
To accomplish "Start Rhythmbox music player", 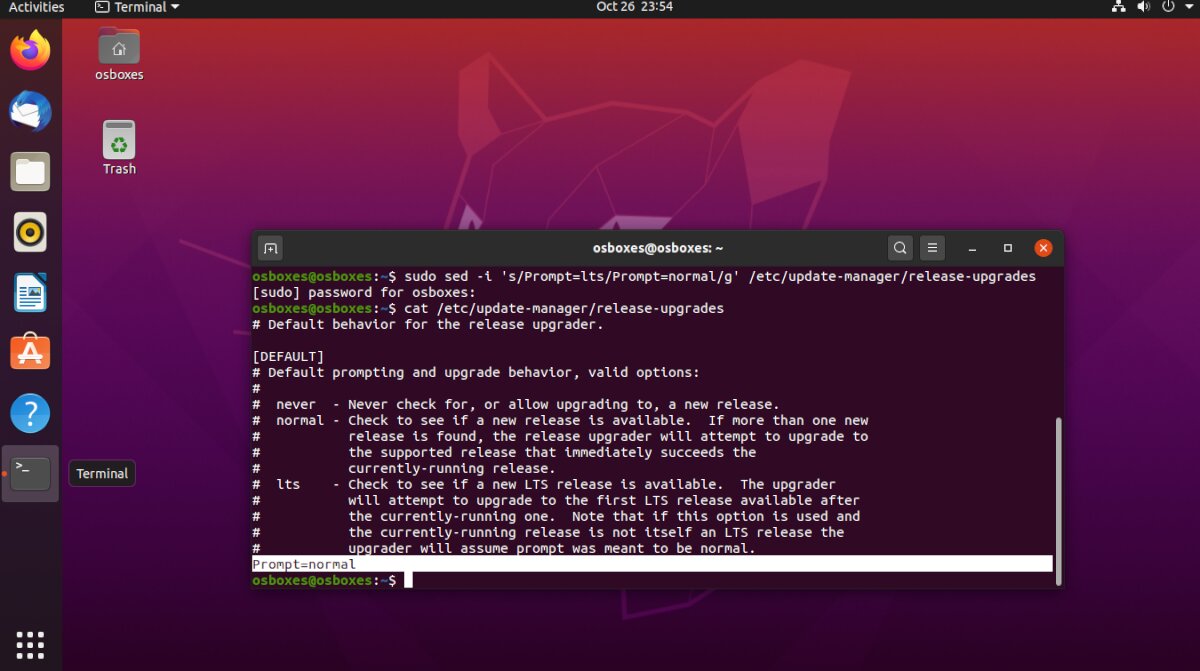I will point(30,231).
